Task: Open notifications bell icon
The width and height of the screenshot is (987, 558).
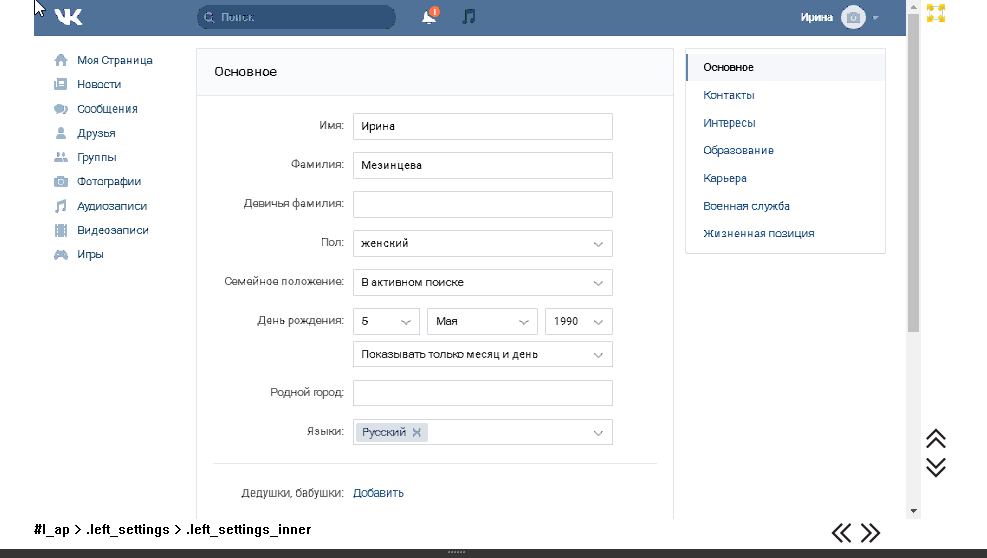Action: [x=429, y=17]
